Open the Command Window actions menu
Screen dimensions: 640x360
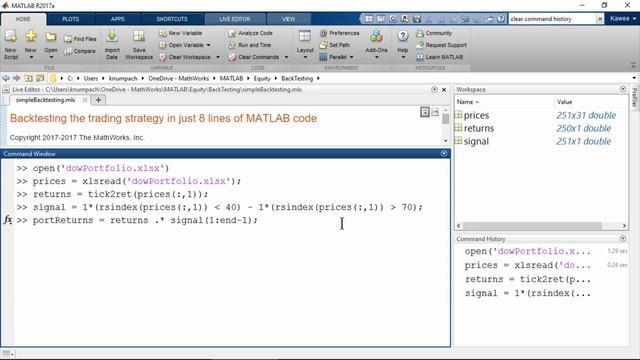pyautogui.click(x=444, y=153)
